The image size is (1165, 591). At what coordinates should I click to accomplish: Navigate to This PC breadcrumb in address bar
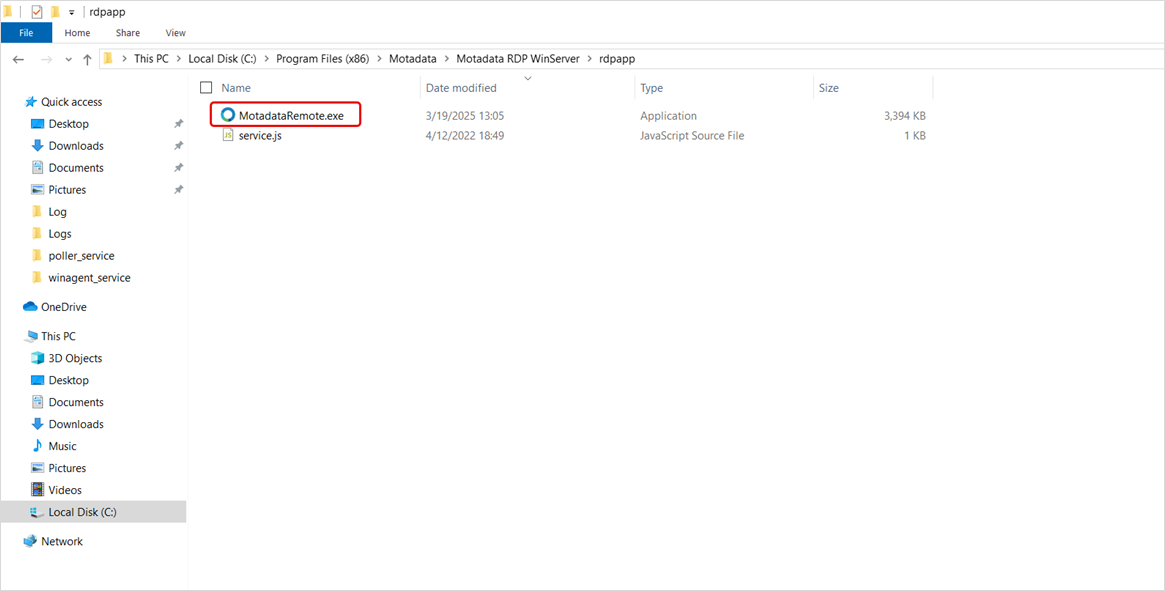point(152,59)
